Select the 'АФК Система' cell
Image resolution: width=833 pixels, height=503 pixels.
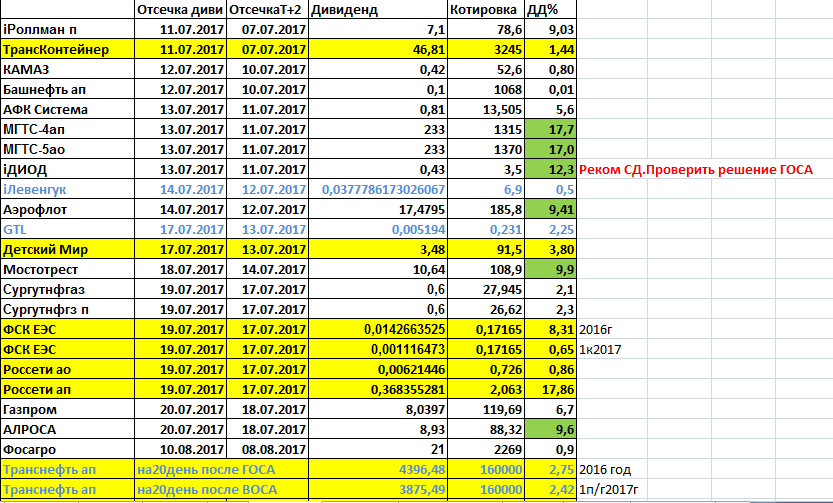click(67, 109)
